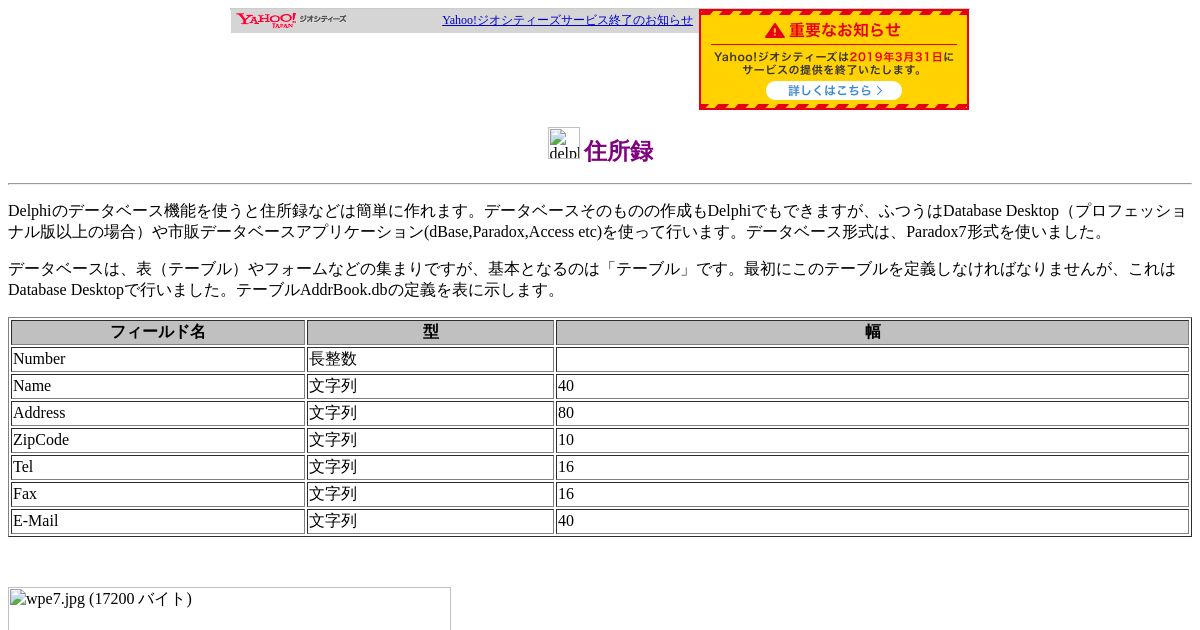Click the 文字列 type cell in Address row
Image resolution: width=1200 pixels, height=630 pixels.
tap(430, 413)
